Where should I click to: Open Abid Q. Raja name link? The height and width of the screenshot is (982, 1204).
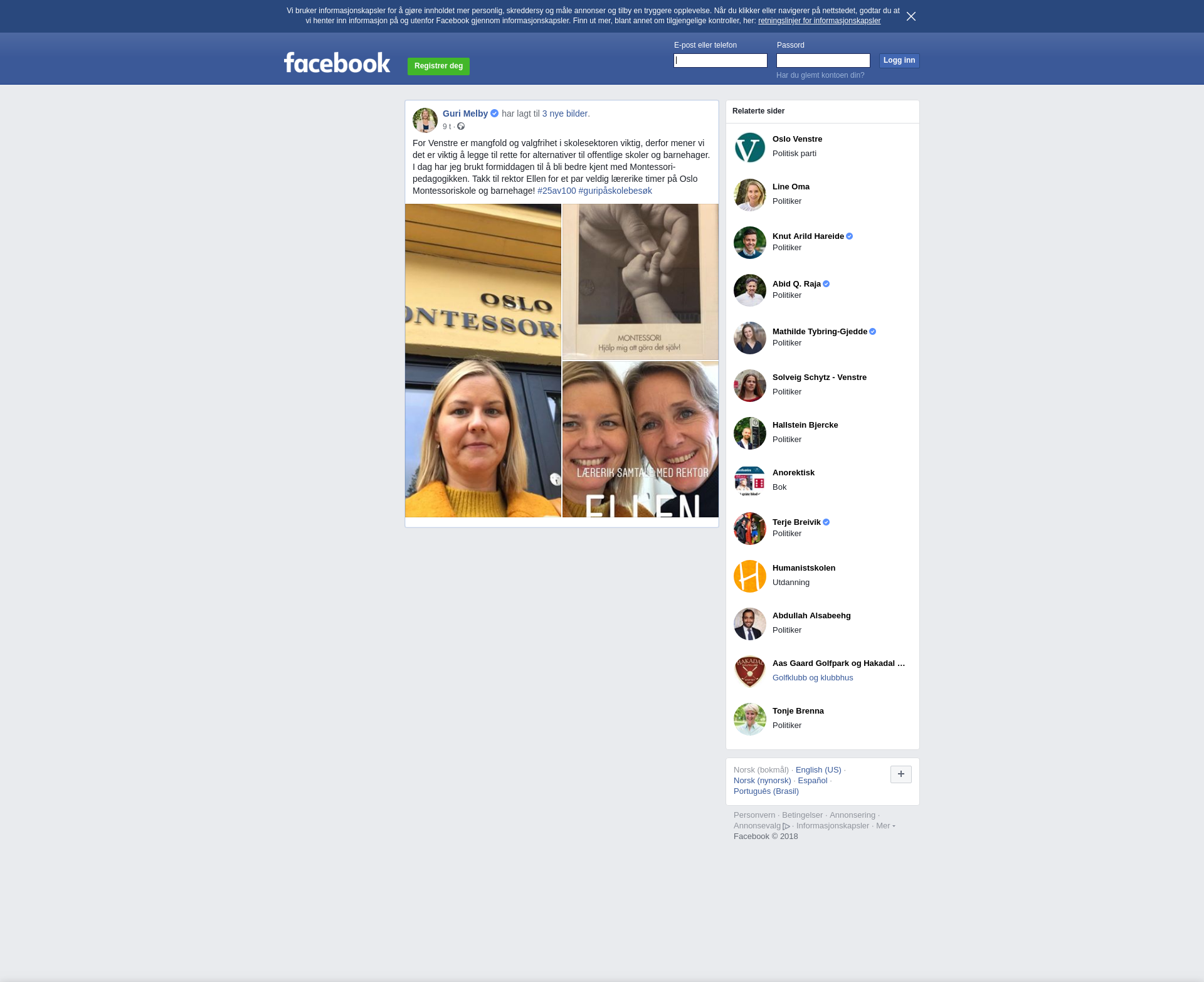tap(796, 284)
